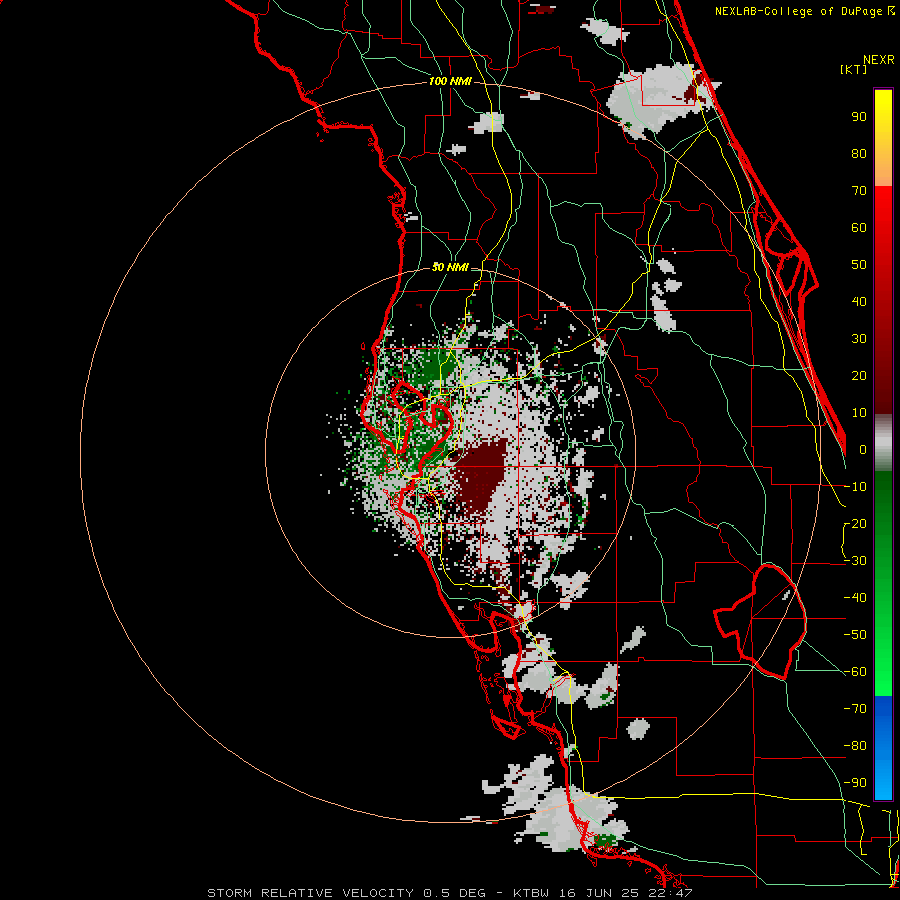The height and width of the screenshot is (900, 900).
Task: Click the 22:47 timestamp in the caption
Action: coord(669,893)
